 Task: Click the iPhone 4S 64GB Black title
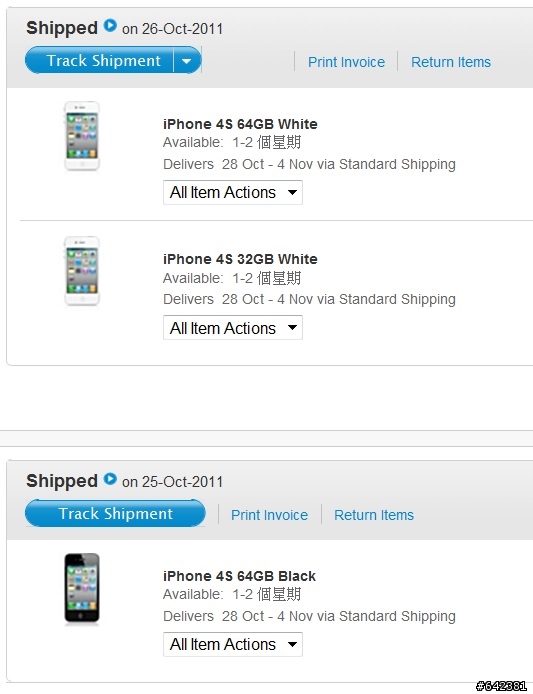(x=239, y=576)
